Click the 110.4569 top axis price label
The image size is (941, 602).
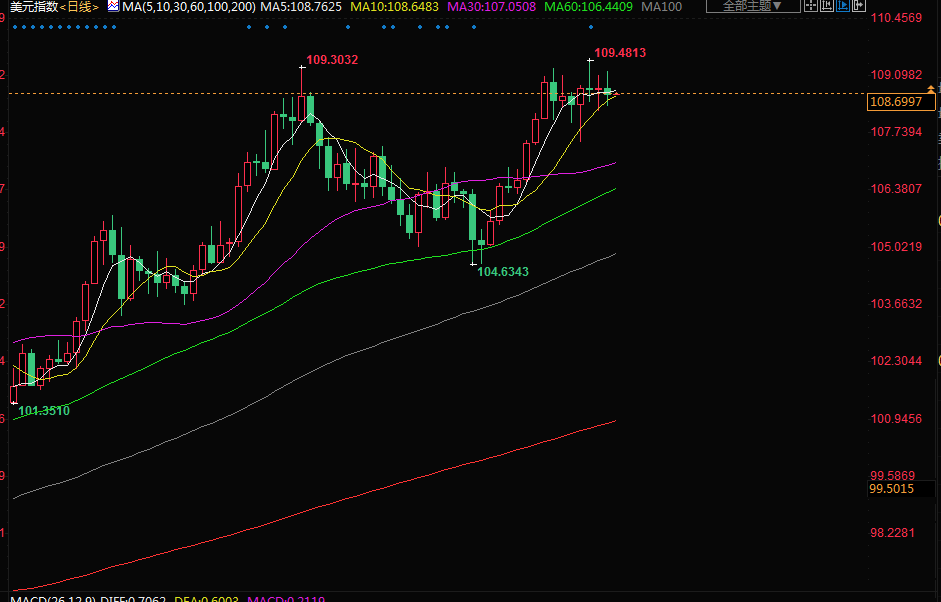click(x=895, y=18)
